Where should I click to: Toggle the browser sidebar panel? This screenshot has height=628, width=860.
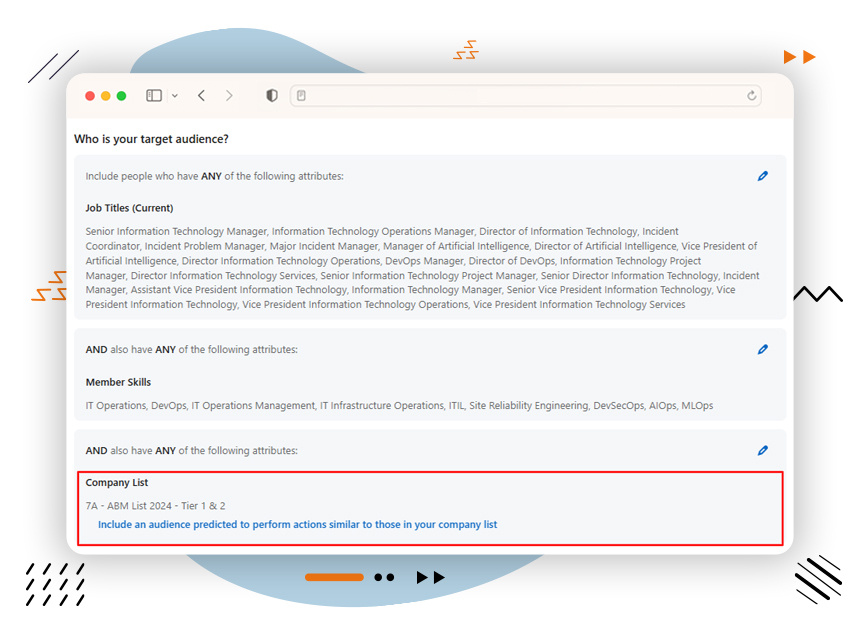(151, 95)
